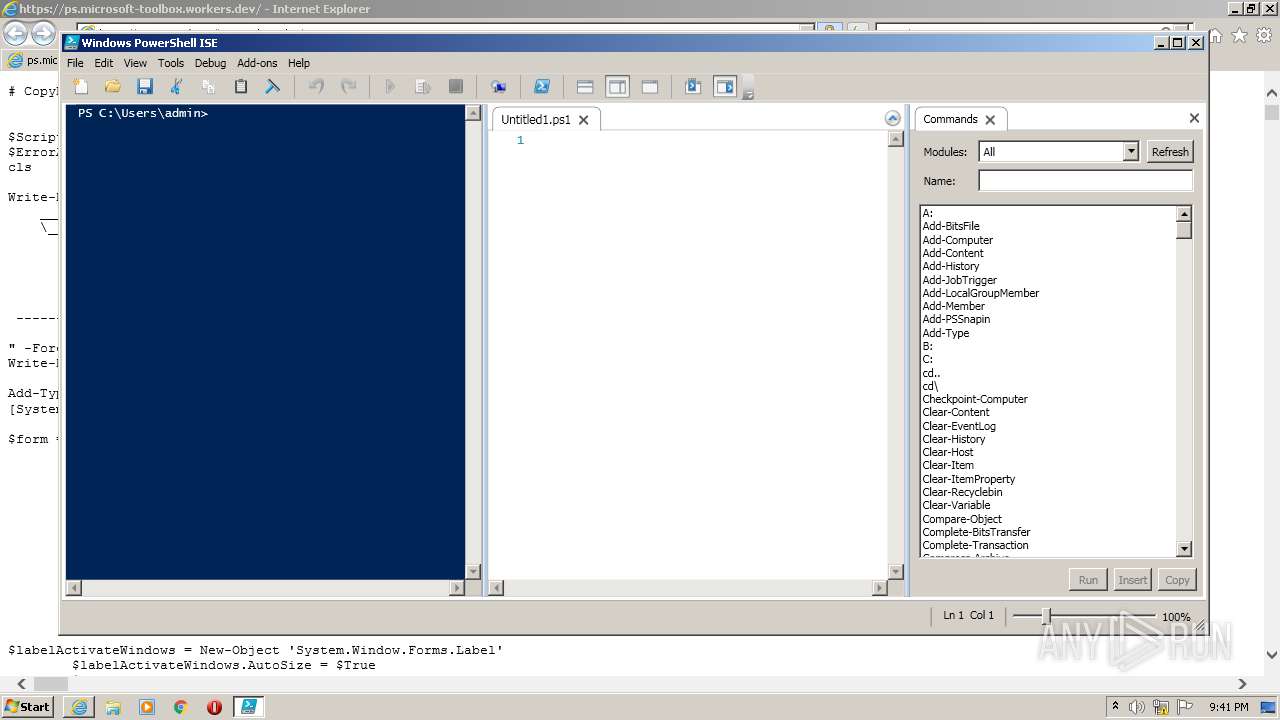Select Compare-Object command
The width and height of the screenshot is (1280, 720).
pyautogui.click(x=962, y=519)
